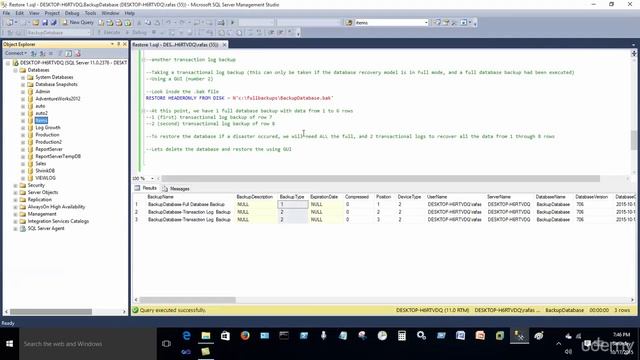Open the Window menu
Screen dimensions: 640x360
[110, 13]
